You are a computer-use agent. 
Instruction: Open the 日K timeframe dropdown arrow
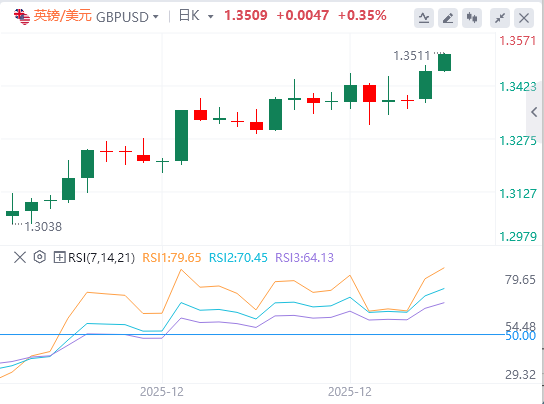pyautogui.click(x=211, y=17)
